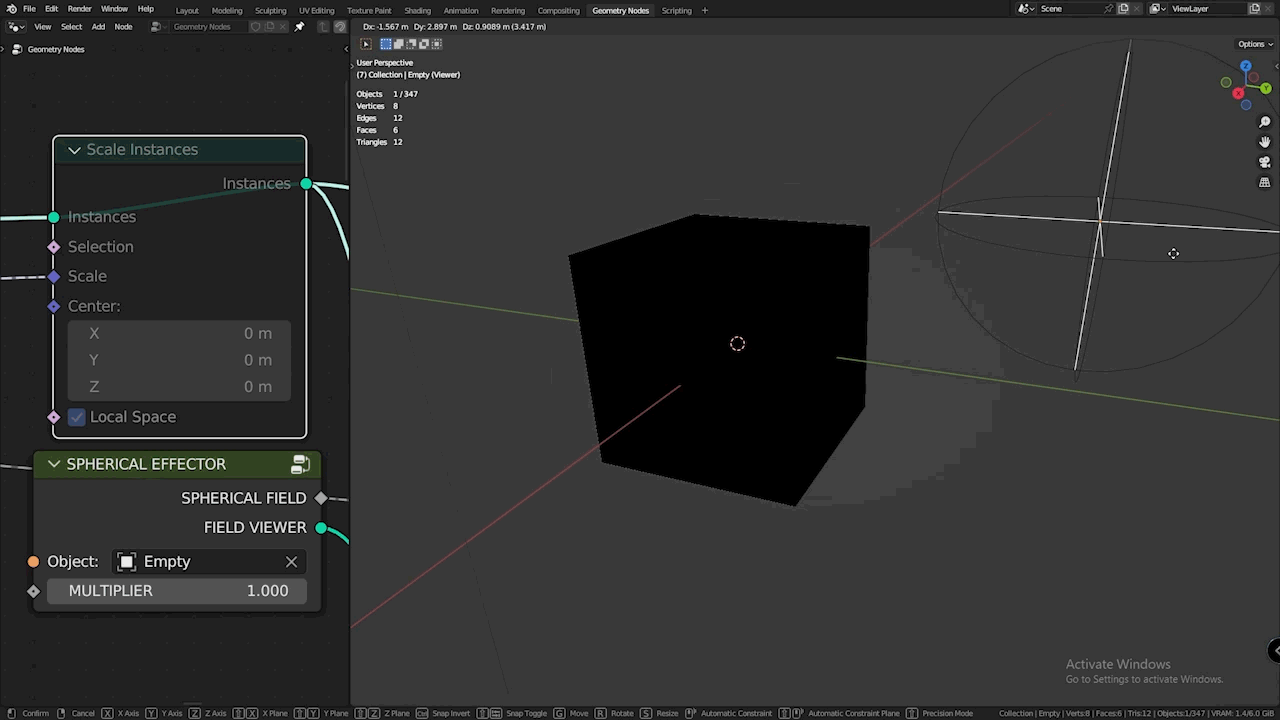The width and height of the screenshot is (1280, 720).
Task: Open the viewport Options dropdown
Action: [x=1254, y=44]
